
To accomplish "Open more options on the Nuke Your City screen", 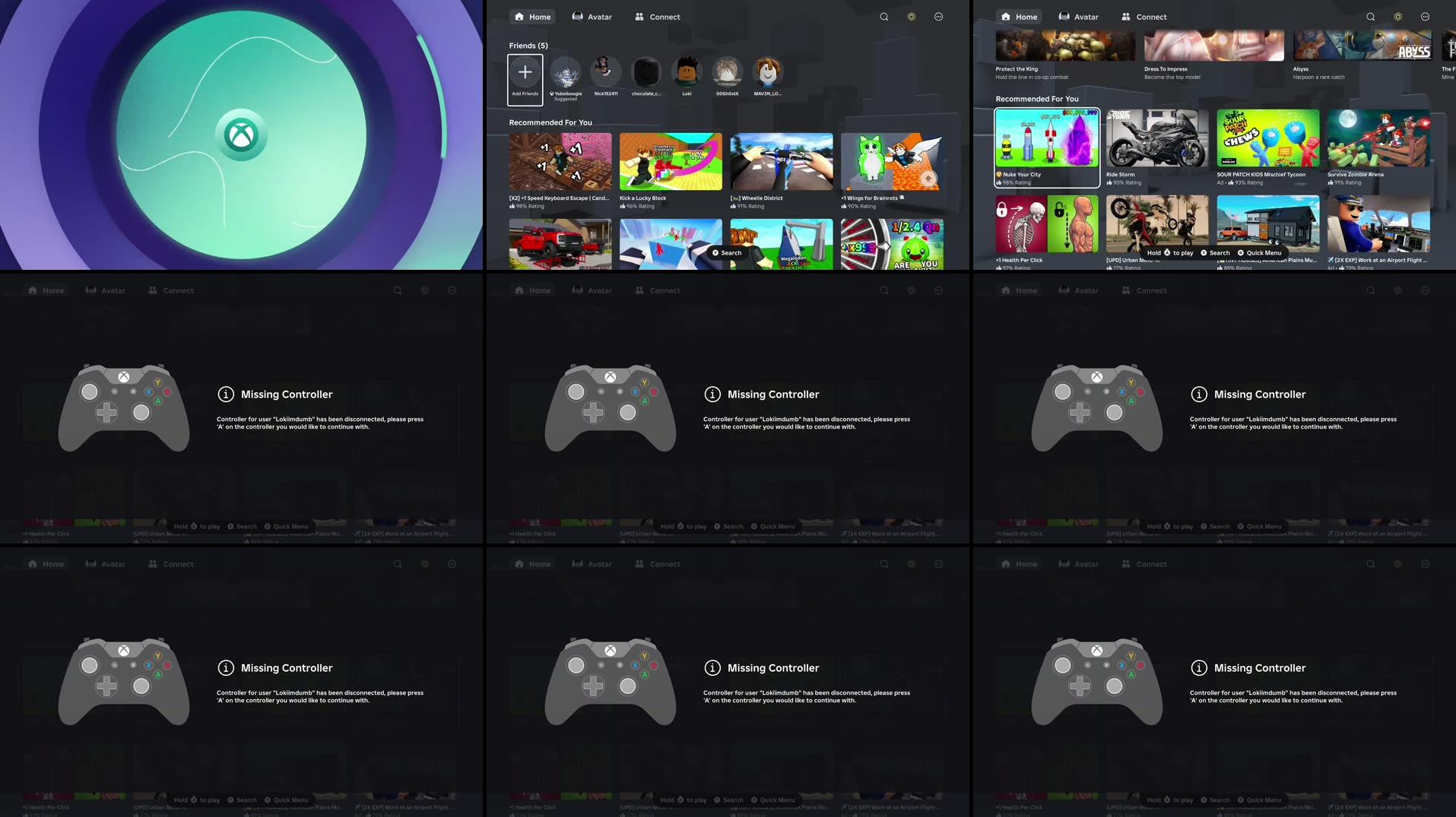I will (x=1426, y=17).
